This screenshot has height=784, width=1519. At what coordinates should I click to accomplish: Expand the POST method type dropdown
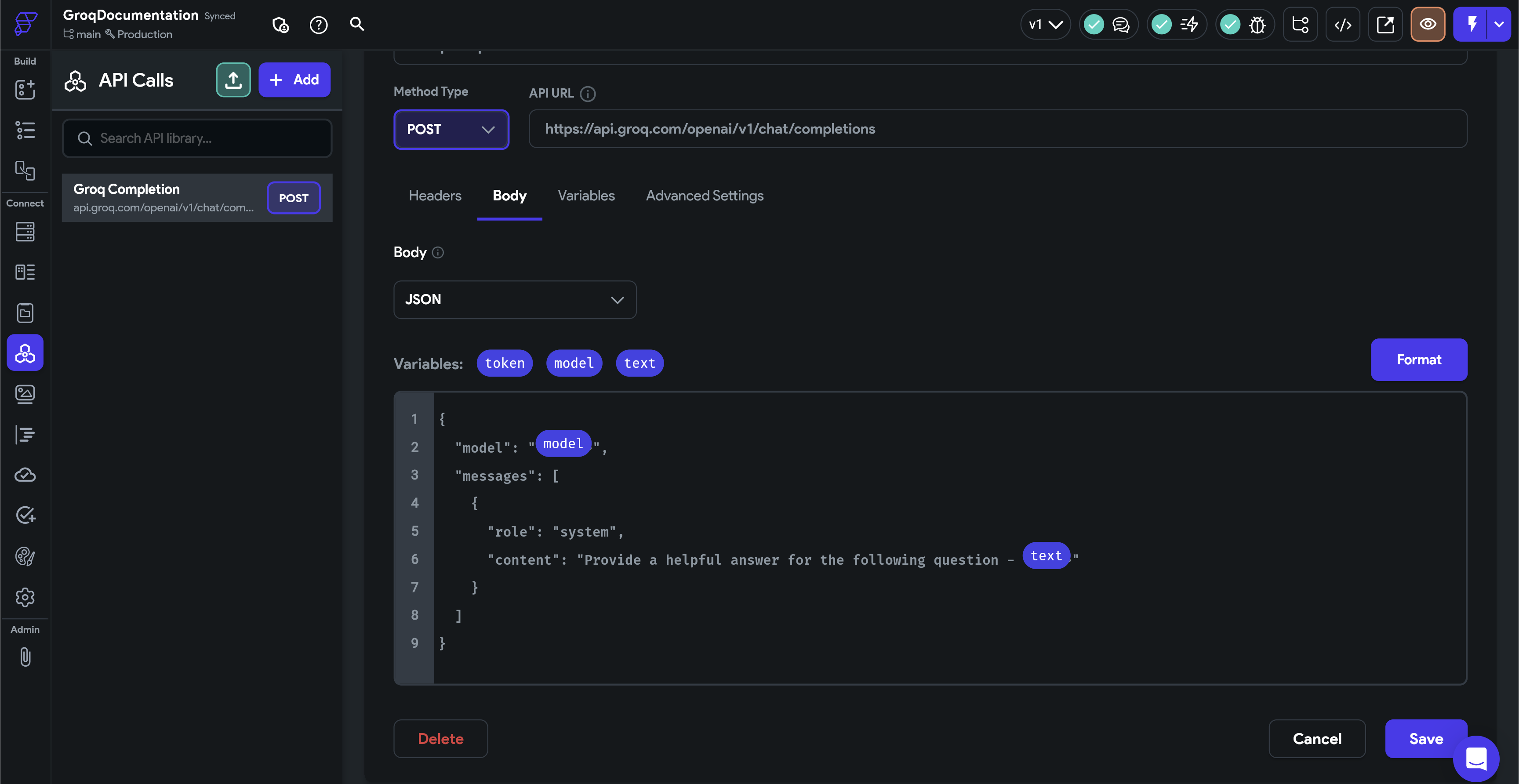pyautogui.click(x=451, y=129)
